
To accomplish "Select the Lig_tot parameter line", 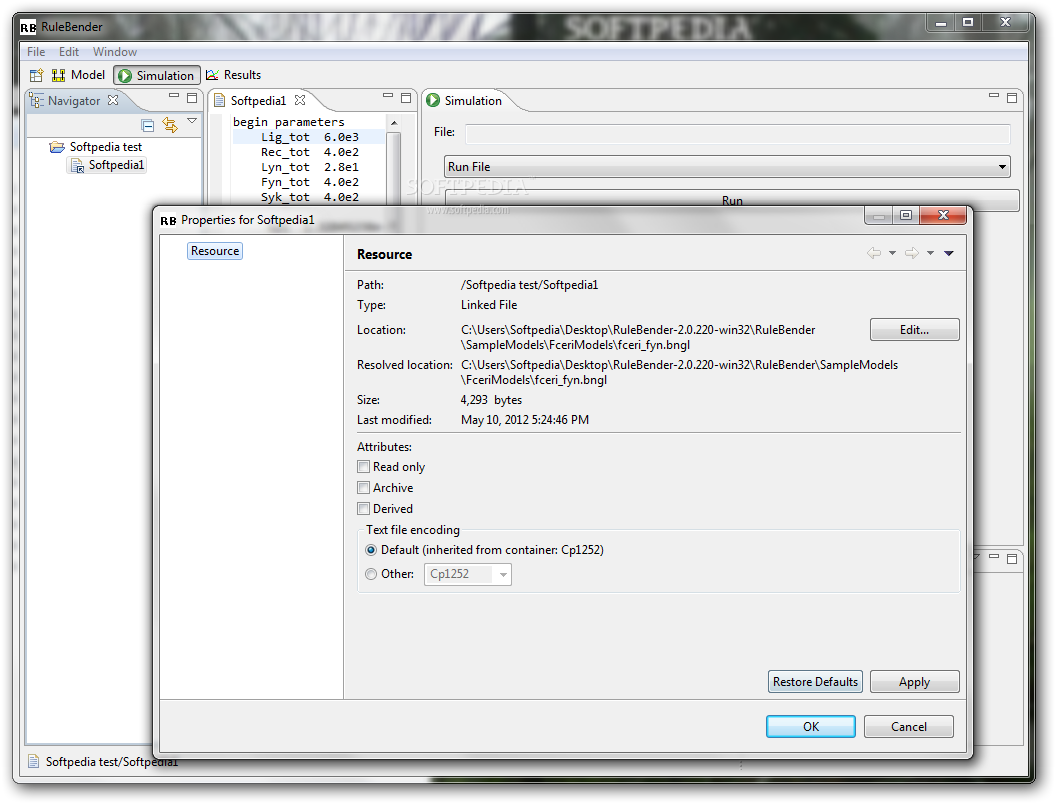I will coord(309,137).
